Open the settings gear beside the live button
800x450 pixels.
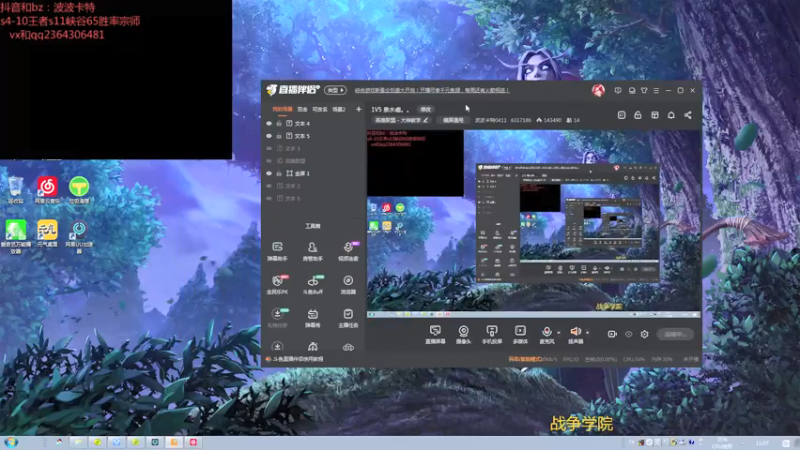(644, 334)
